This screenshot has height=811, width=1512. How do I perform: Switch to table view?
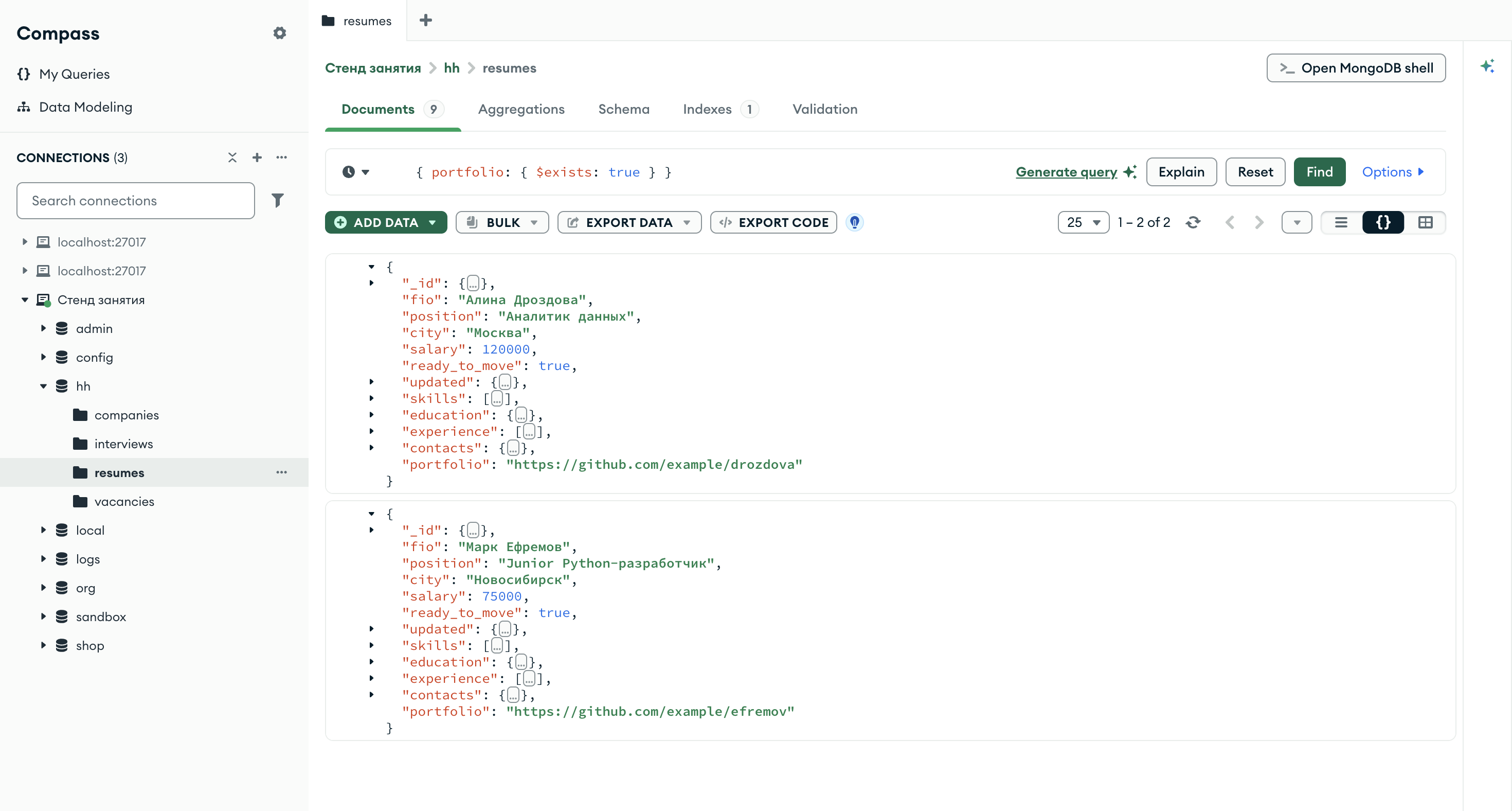(1425, 223)
